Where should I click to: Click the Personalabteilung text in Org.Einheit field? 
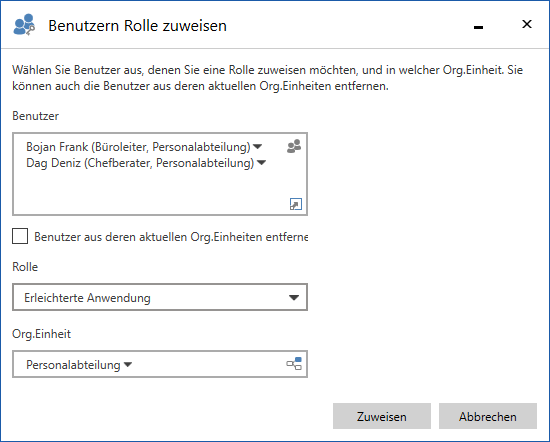[73, 365]
